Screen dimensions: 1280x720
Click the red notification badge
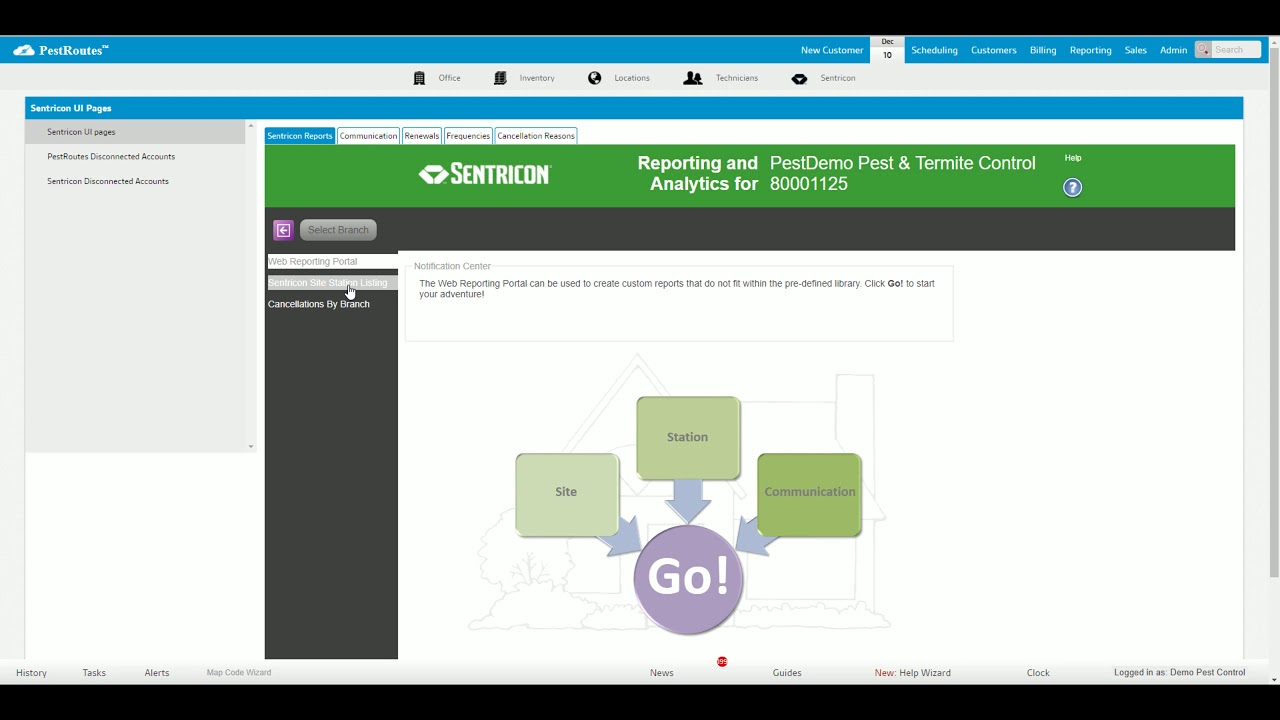[x=722, y=662]
